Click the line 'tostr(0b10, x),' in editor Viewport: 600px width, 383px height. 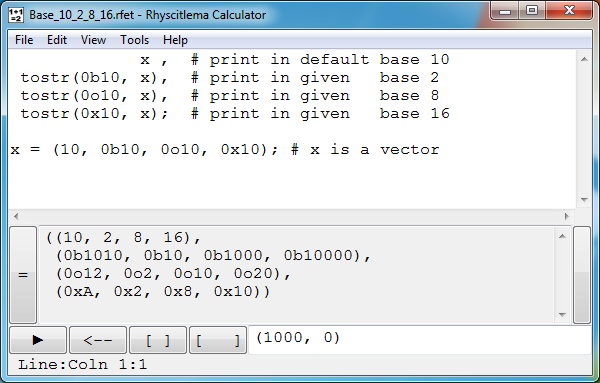coord(94,78)
